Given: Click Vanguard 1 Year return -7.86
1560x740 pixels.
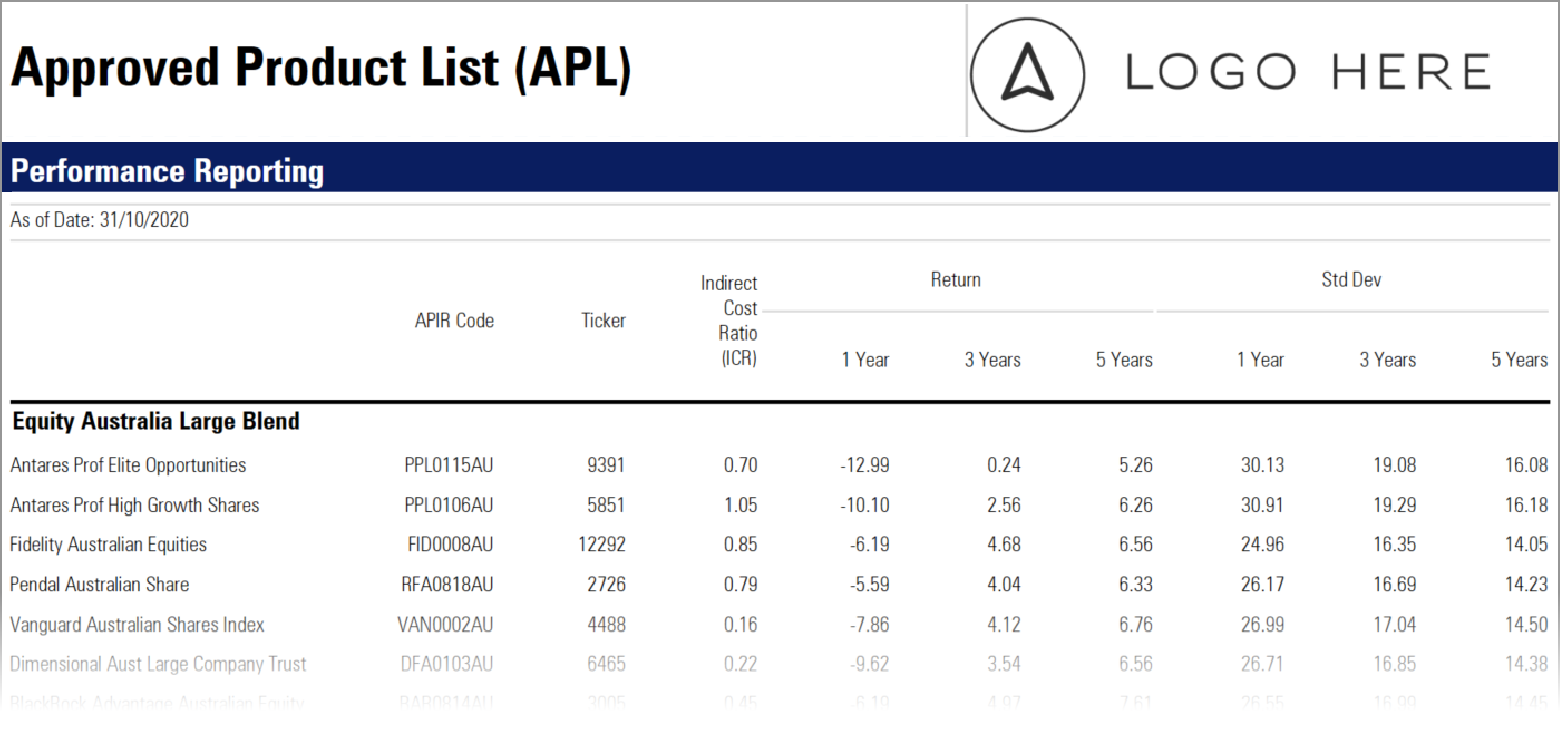Looking at the screenshot, I should 868,625.
